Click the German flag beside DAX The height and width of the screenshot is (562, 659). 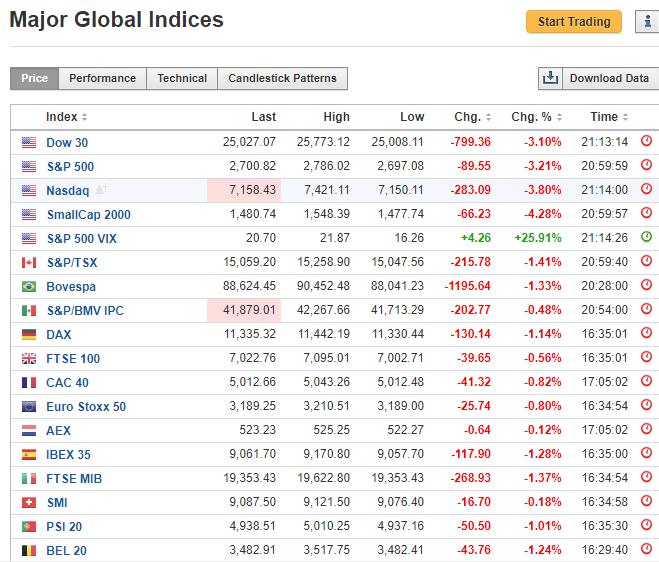pos(29,334)
